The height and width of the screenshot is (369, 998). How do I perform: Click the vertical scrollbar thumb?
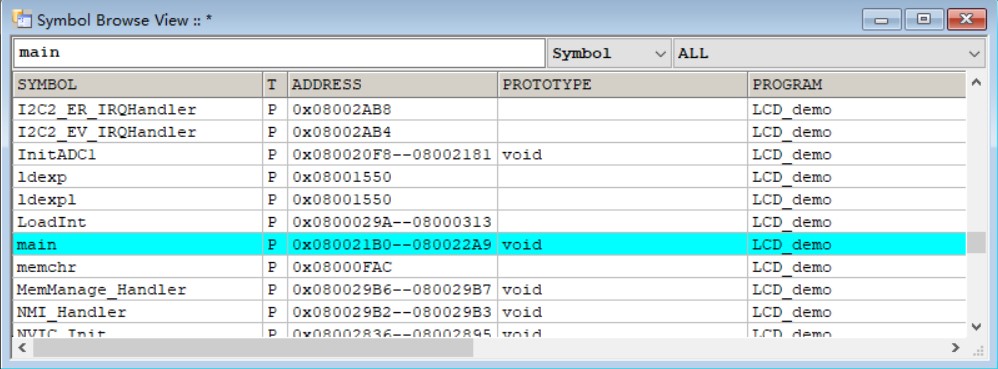click(977, 243)
